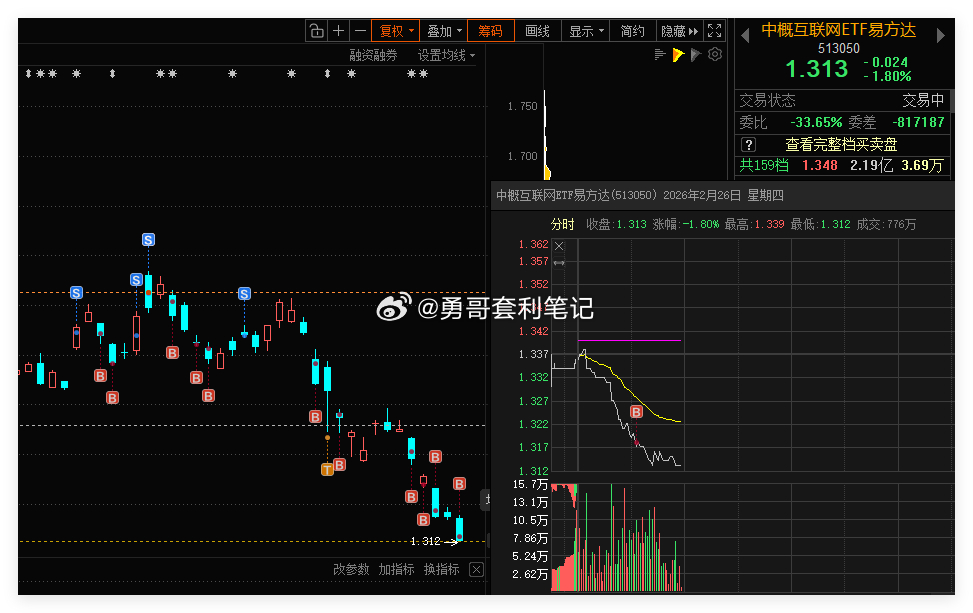The width and height of the screenshot is (973, 613).
Task: Click 换指标 to change the indicator
Action: point(442,569)
